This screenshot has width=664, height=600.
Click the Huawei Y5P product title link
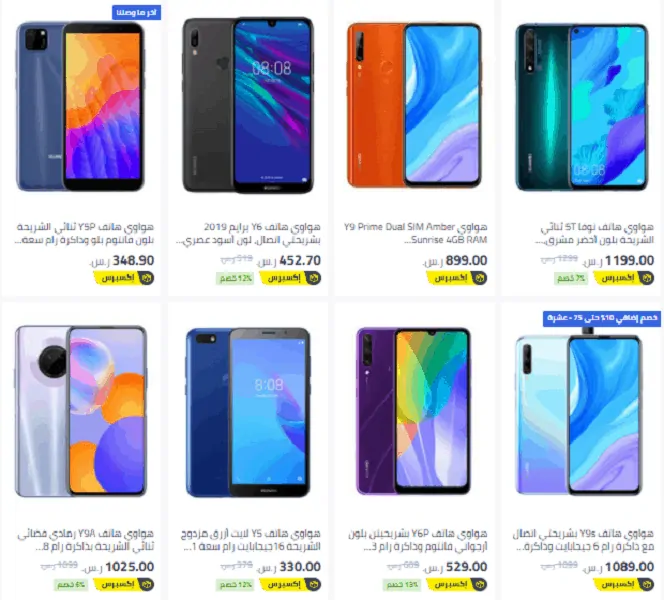[x=84, y=233]
